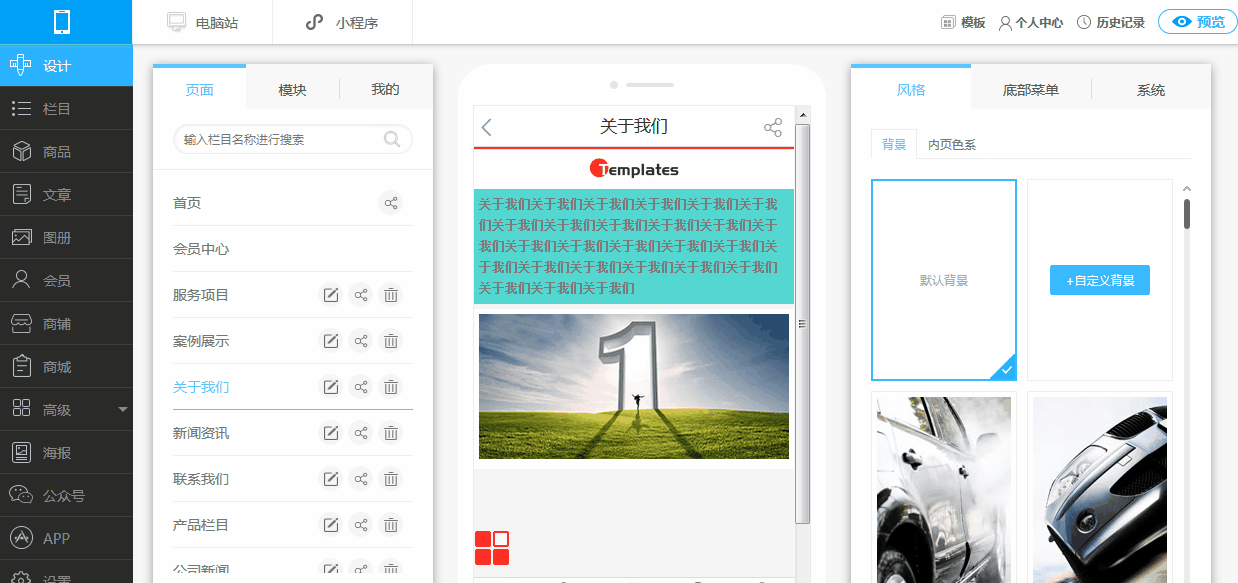Tap the back arrow in phone preview

487,127
